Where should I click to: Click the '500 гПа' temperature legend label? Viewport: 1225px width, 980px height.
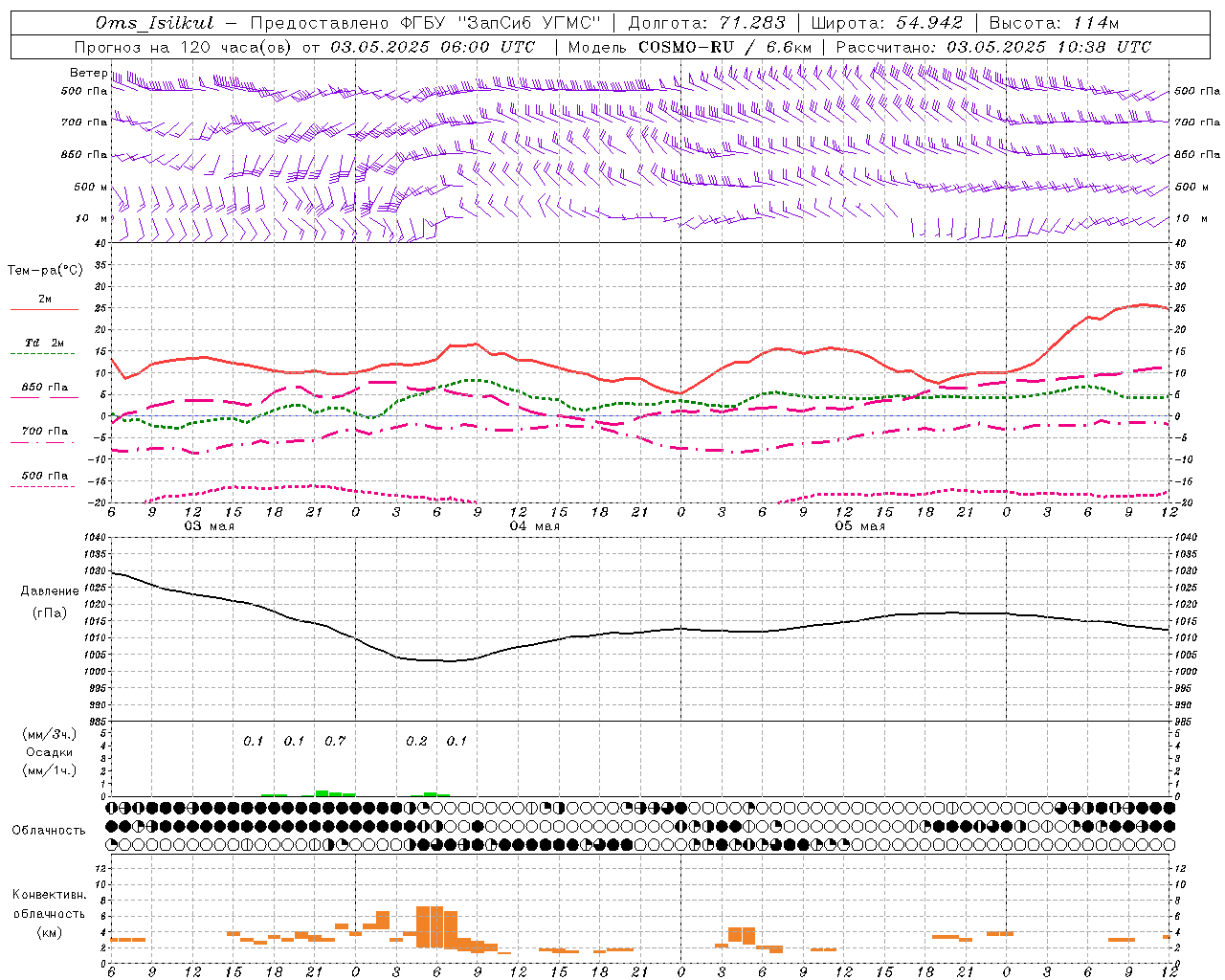click(45, 476)
